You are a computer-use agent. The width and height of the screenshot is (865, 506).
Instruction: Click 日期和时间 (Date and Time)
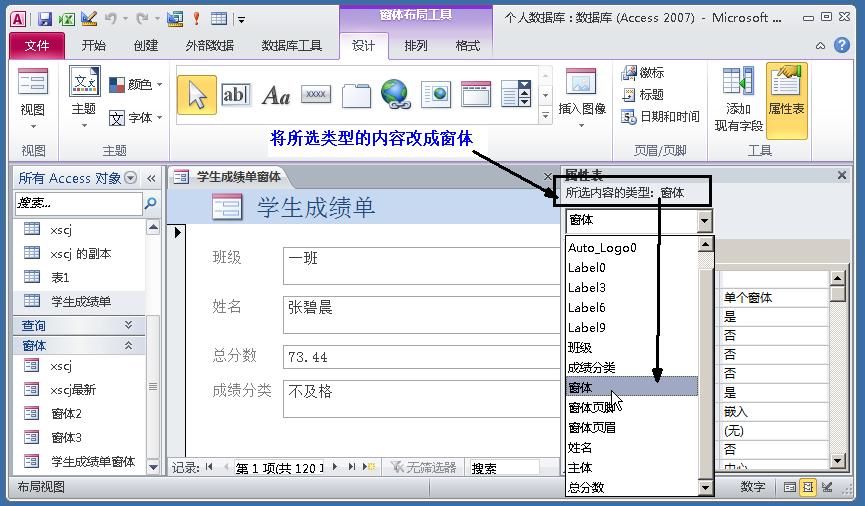coord(660,116)
